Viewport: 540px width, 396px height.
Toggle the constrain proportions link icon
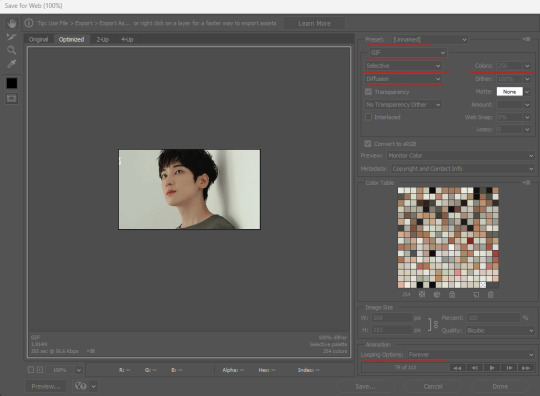point(436,324)
